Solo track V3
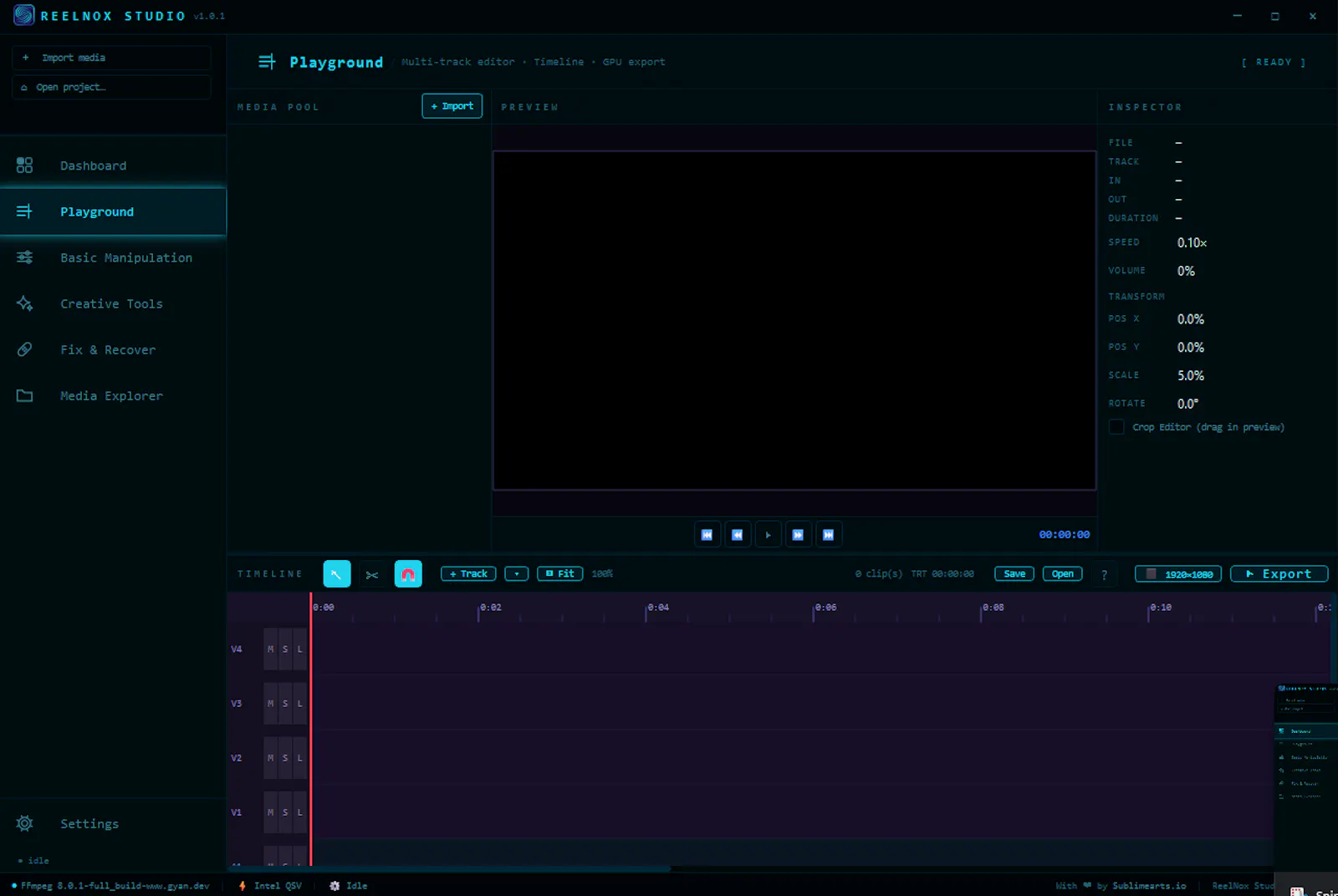Screen dimensions: 1338x896 point(285,704)
